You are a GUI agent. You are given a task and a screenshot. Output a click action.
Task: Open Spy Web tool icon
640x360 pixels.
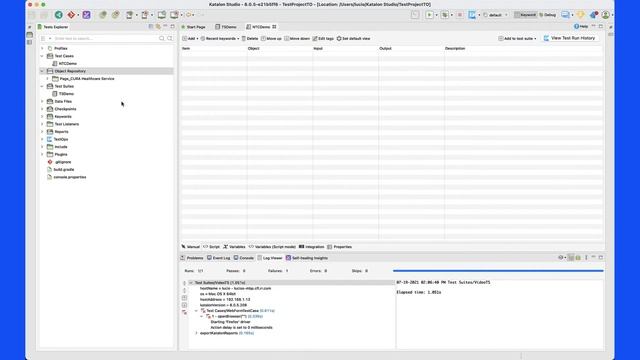[102, 15]
